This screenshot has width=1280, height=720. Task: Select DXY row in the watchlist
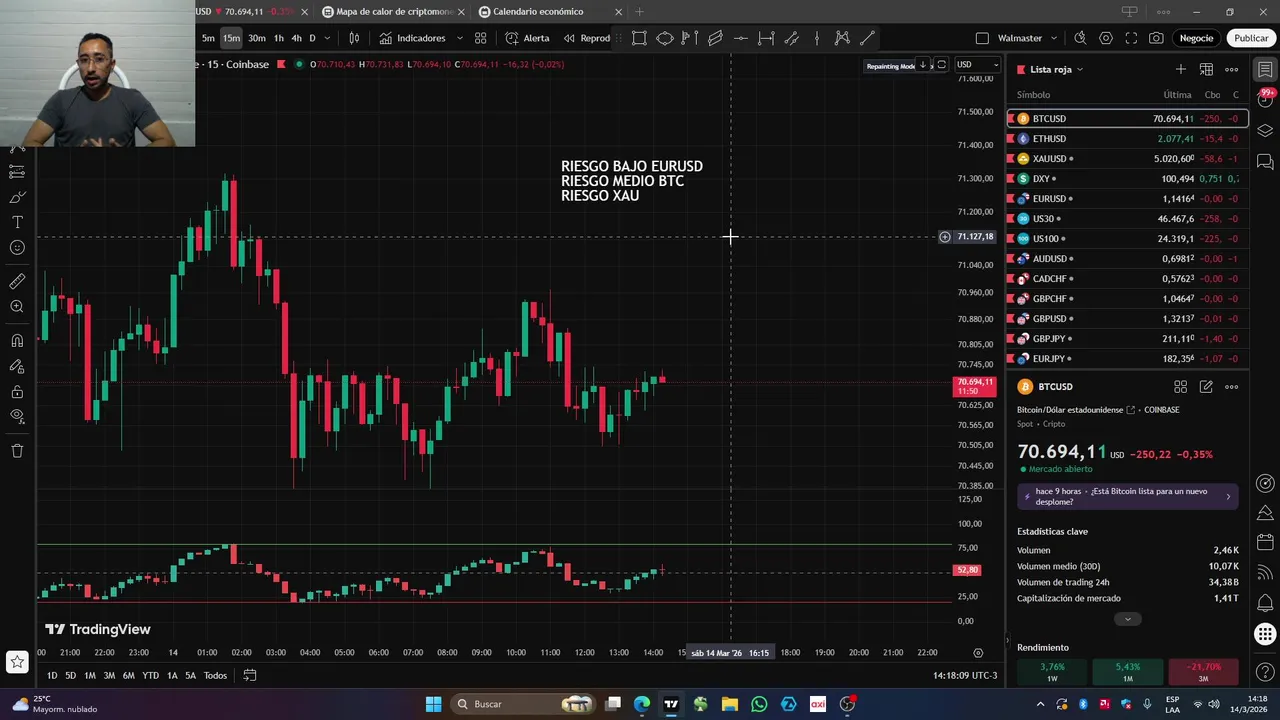click(x=1127, y=178)
